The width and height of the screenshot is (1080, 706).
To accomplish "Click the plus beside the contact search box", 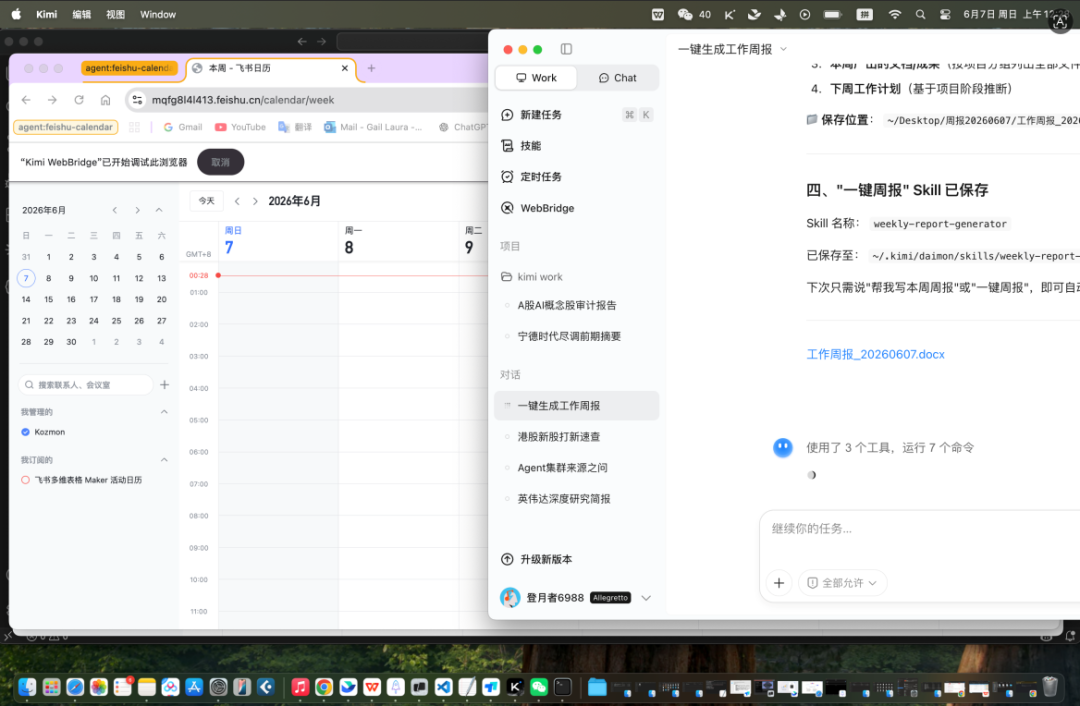I will pyautogui.click(x=165, y=384).
